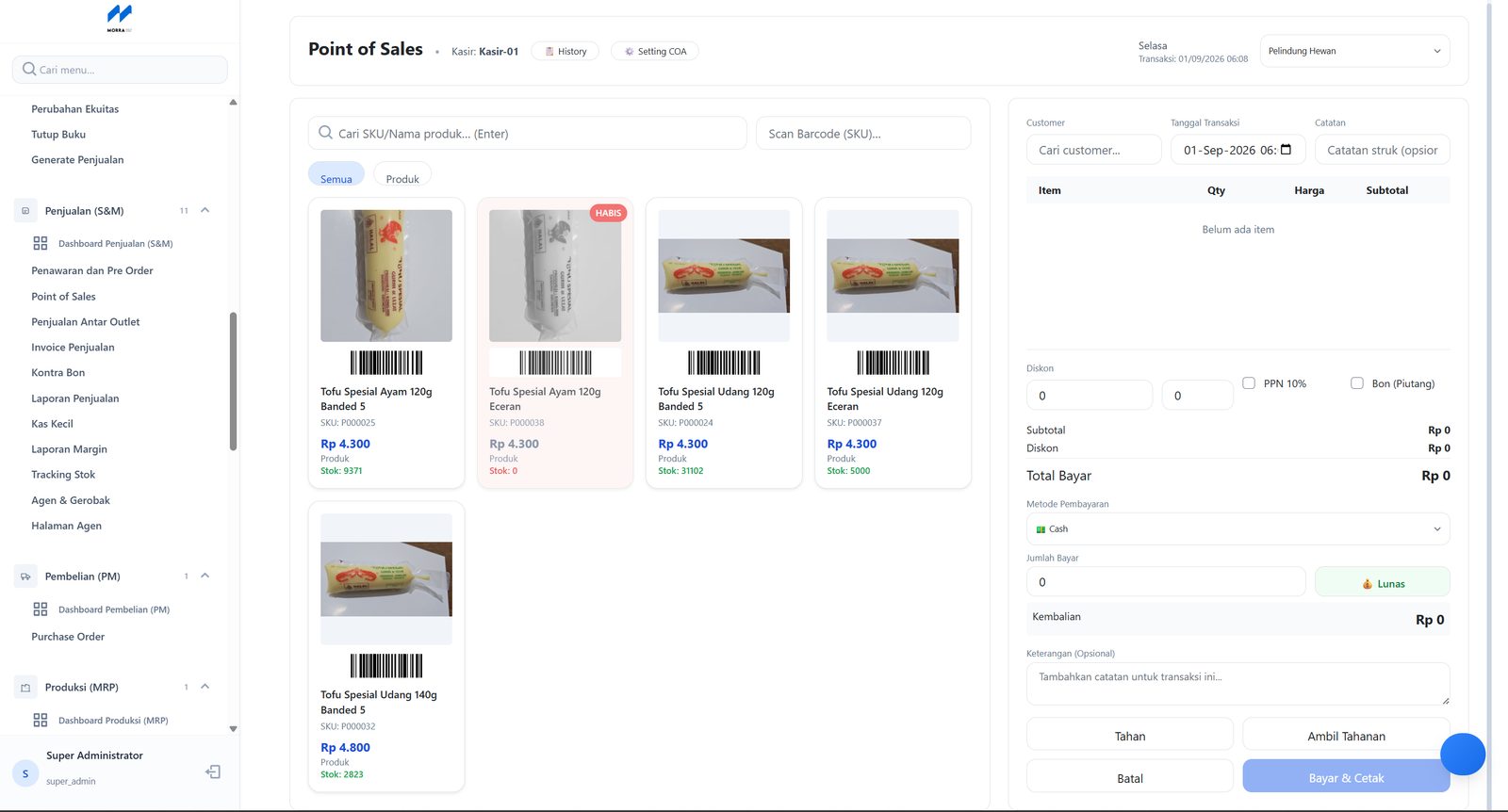
Task: Click the Tahan button
Action: pyautogui.click(x=1130, y=735)
